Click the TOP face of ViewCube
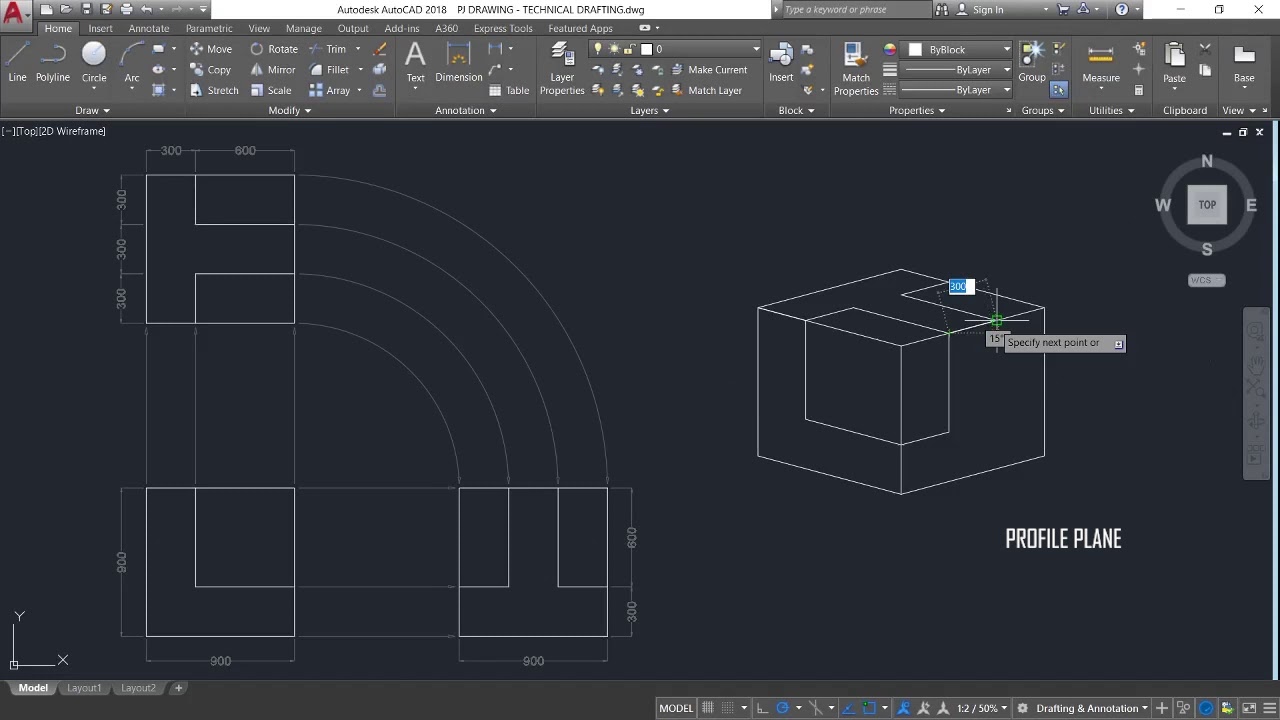The image size is (1280, 720). click(1207, 205)
